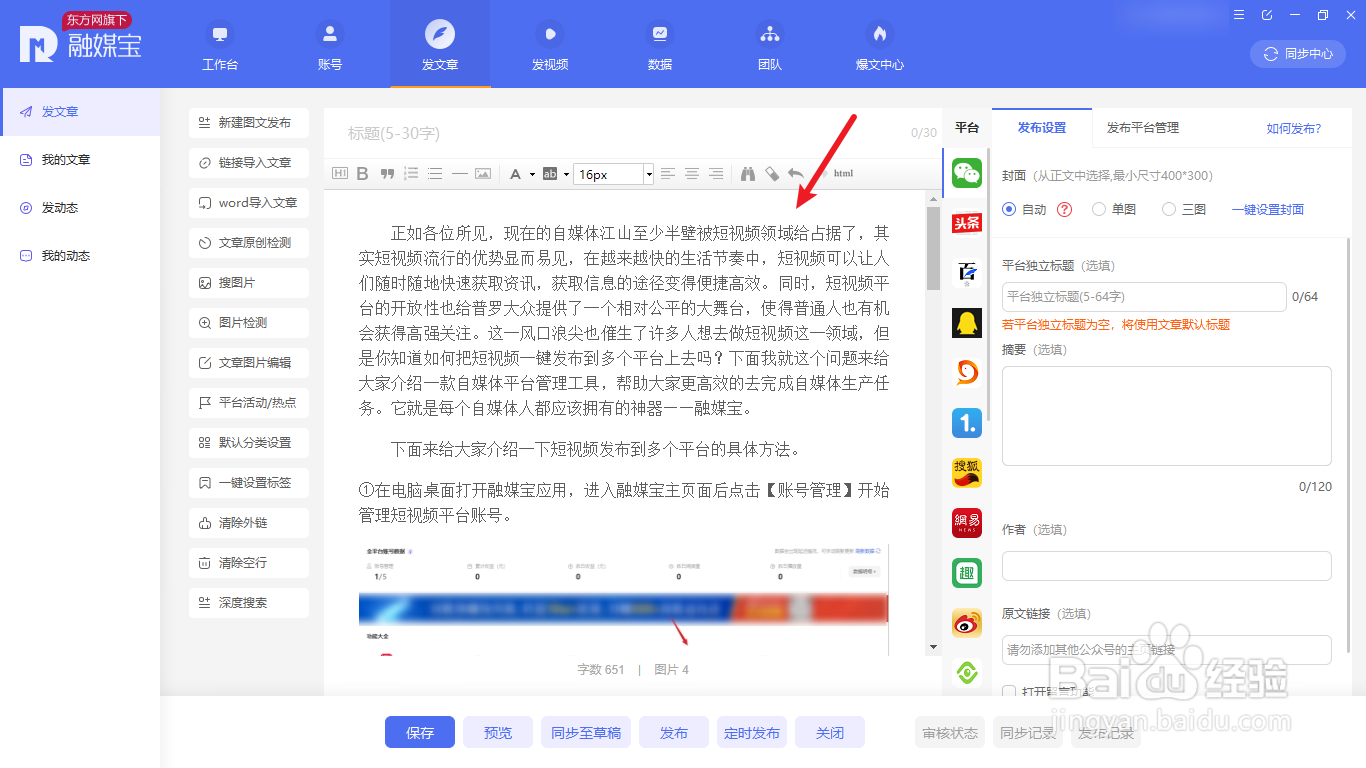Focus the 摘要 summary text area

point(1167,416)
